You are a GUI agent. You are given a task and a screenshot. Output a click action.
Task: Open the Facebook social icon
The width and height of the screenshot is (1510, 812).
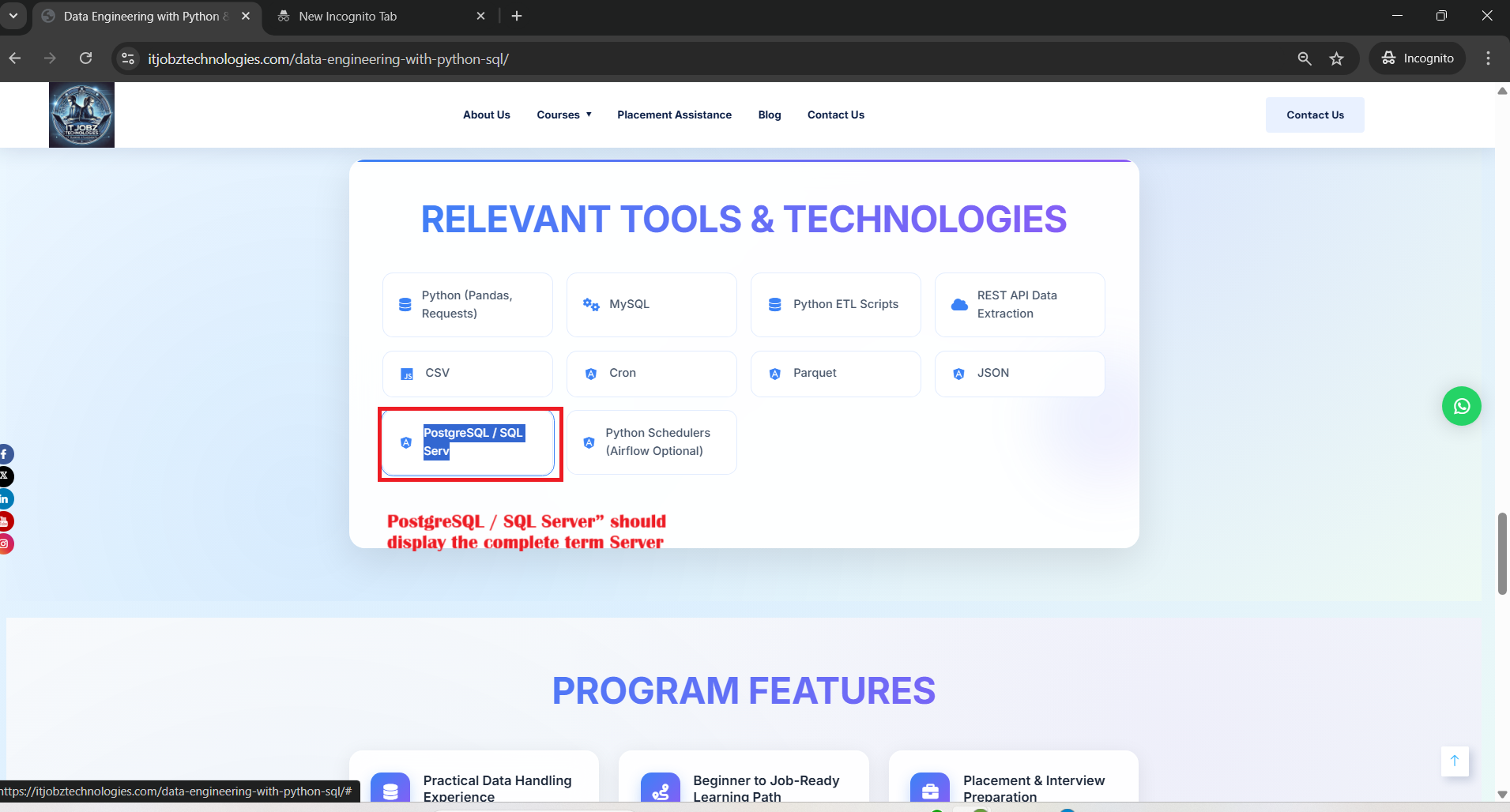click(5, 454)
